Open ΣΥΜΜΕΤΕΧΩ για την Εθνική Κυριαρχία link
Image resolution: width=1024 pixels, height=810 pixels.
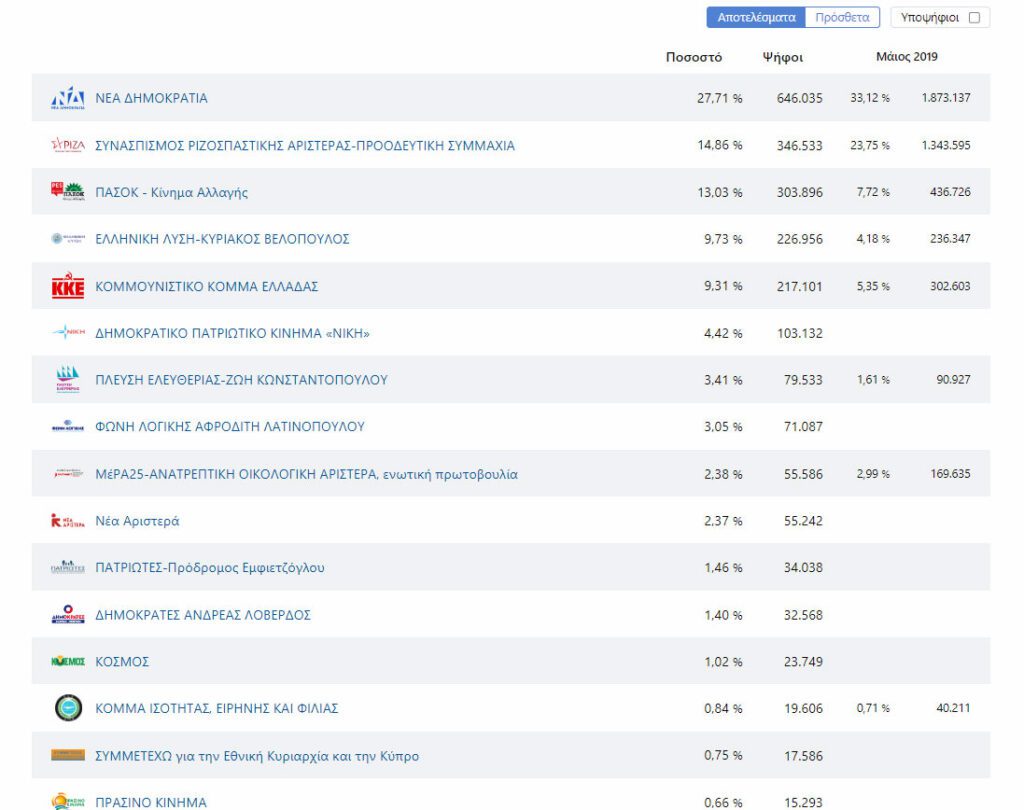pos(257,756)
